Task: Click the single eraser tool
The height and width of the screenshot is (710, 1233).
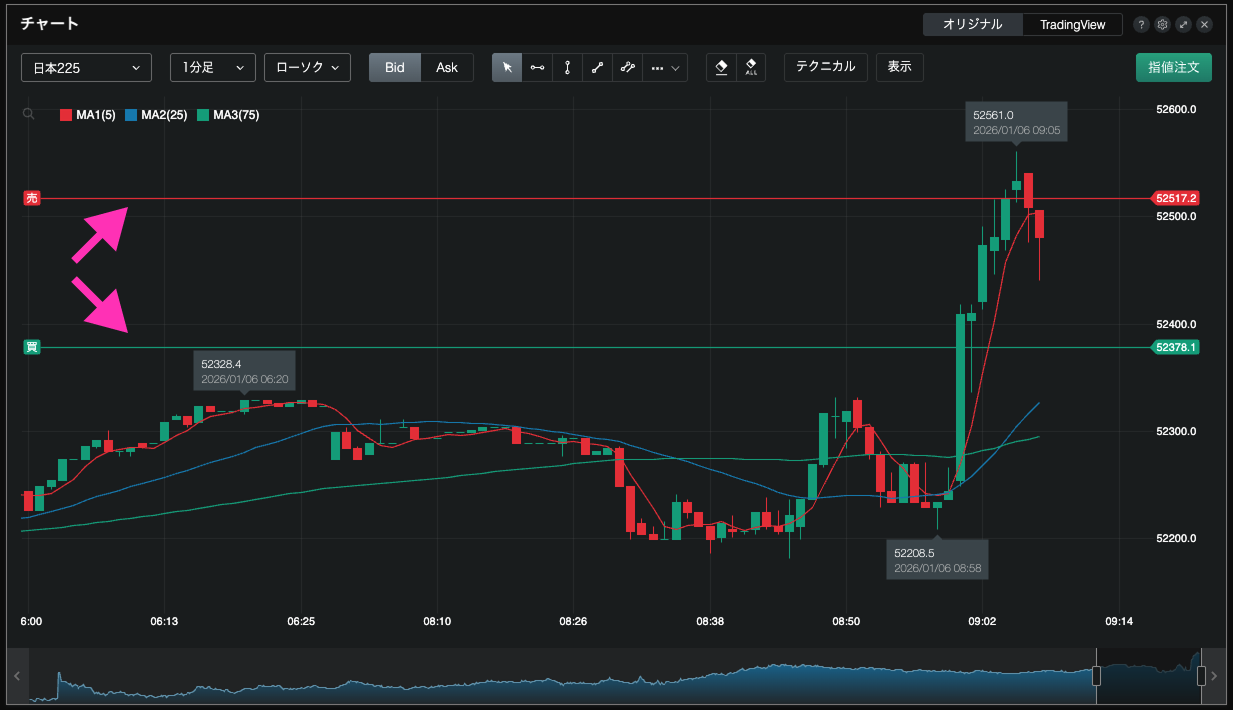Action: coord(721,68)
